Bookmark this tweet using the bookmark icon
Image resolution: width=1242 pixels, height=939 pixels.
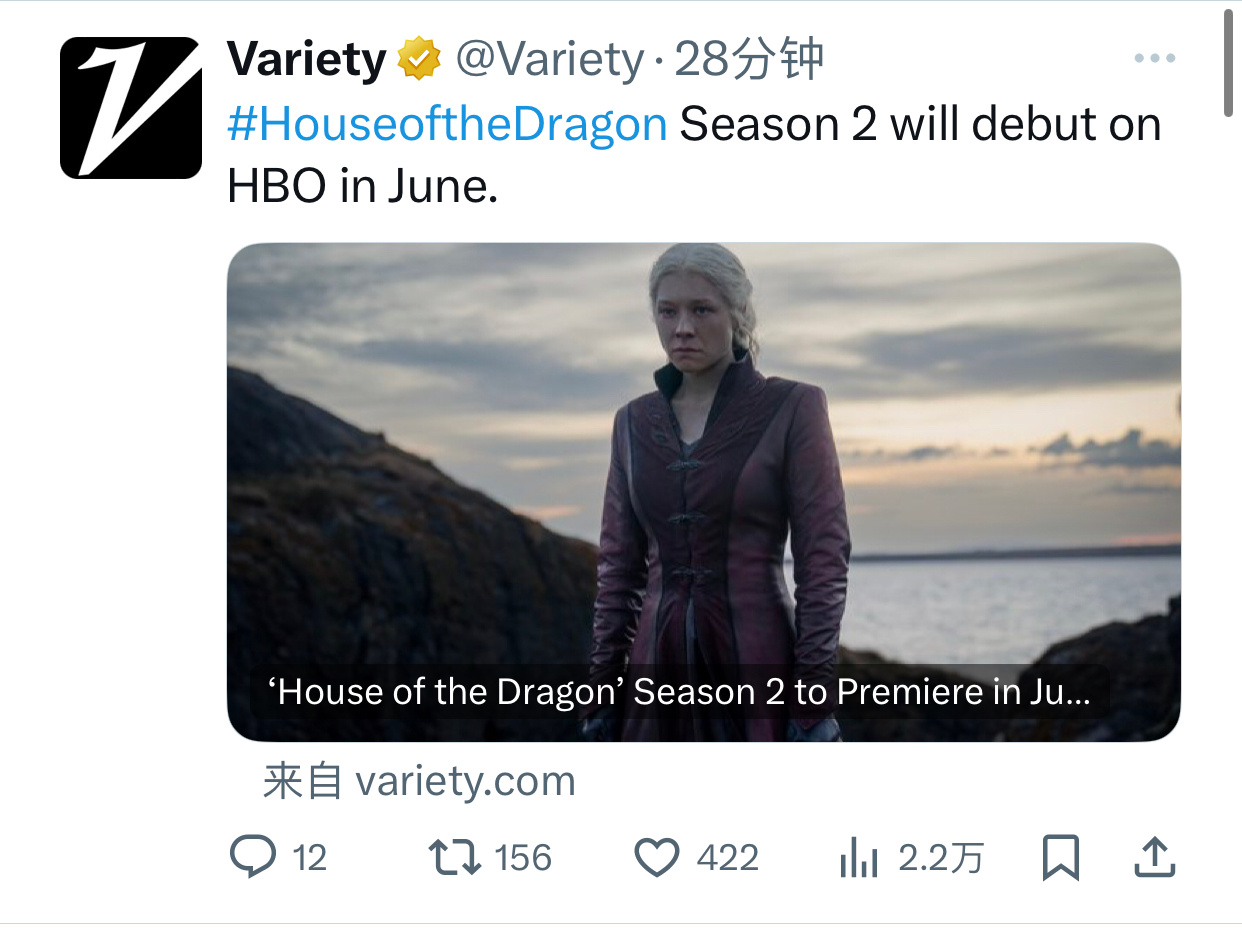click(x=1060, y=858)
